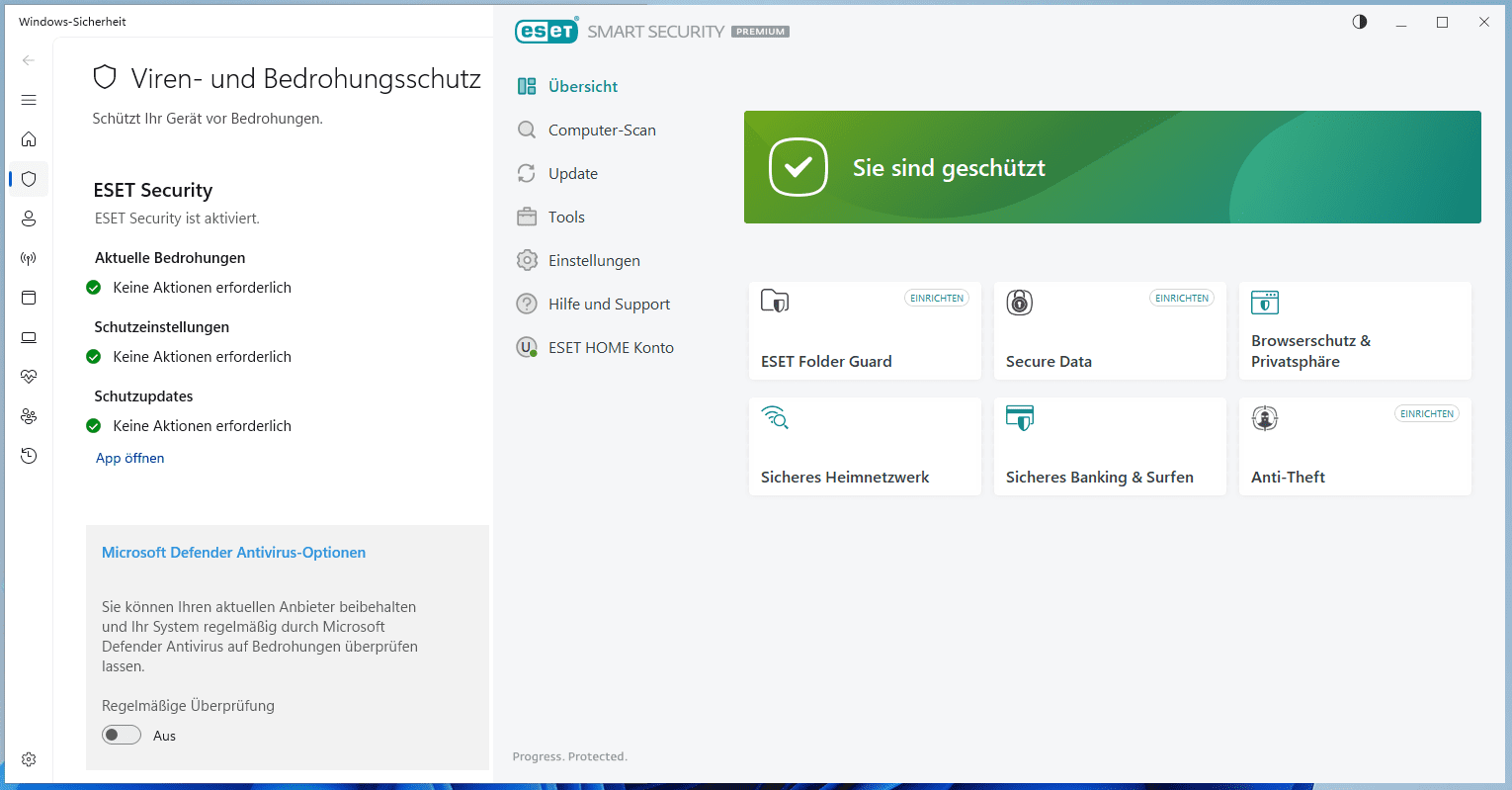Click the Aktuelle Bedrohungen heading
1512x790 pixels.
click(x=170, y=257)
